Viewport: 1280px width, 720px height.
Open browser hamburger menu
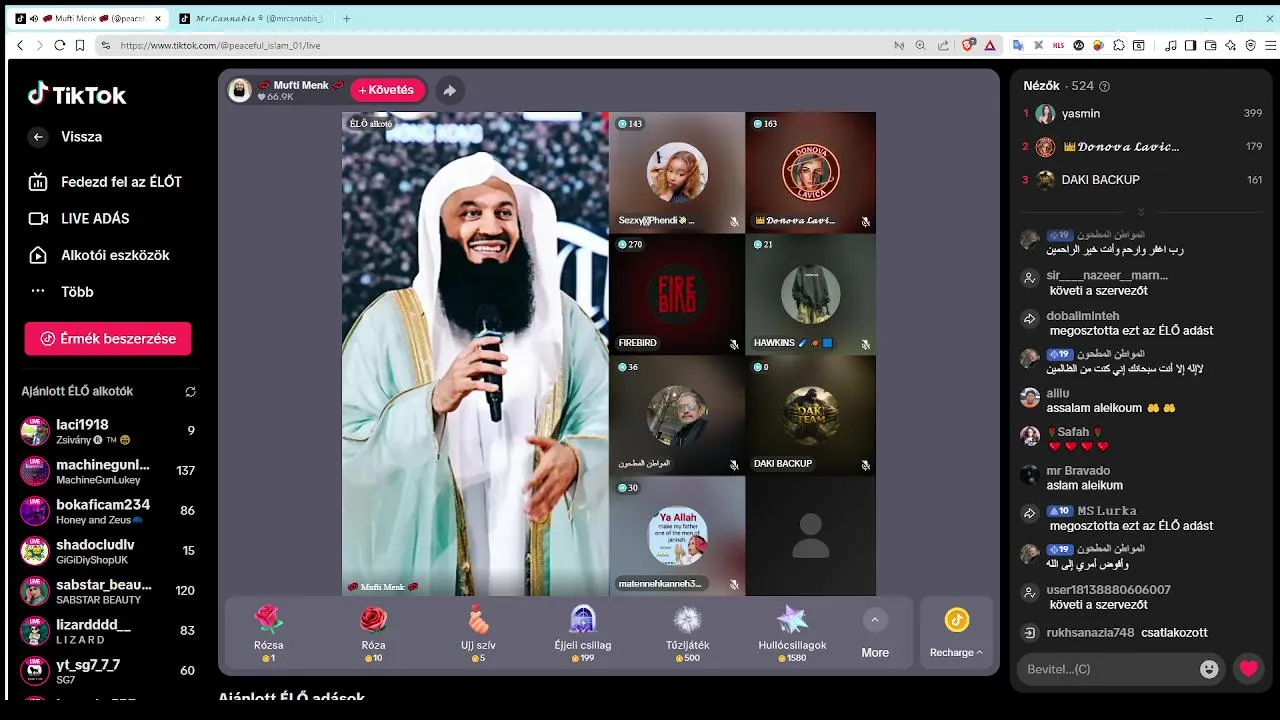pos(1271,45)
